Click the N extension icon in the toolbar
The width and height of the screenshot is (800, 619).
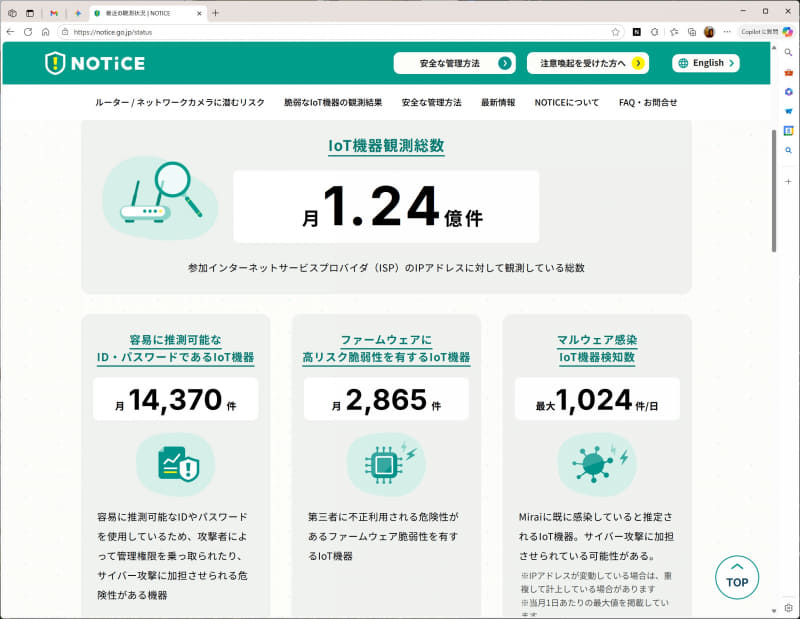click(637, 31)
